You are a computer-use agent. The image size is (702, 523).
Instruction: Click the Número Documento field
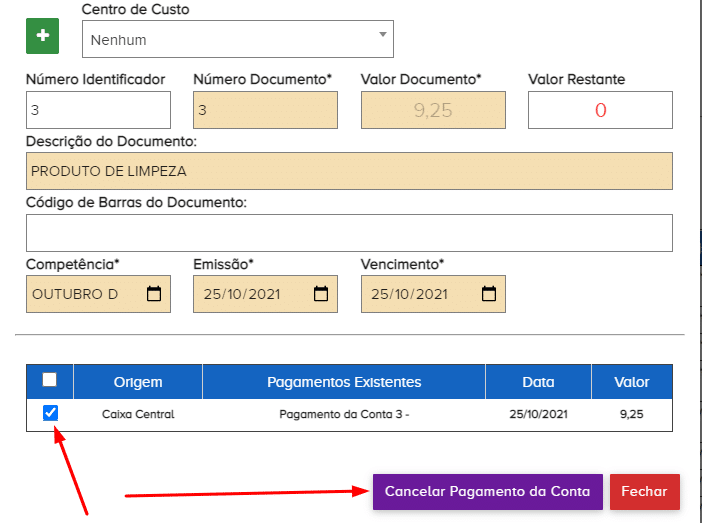point(265,110)
